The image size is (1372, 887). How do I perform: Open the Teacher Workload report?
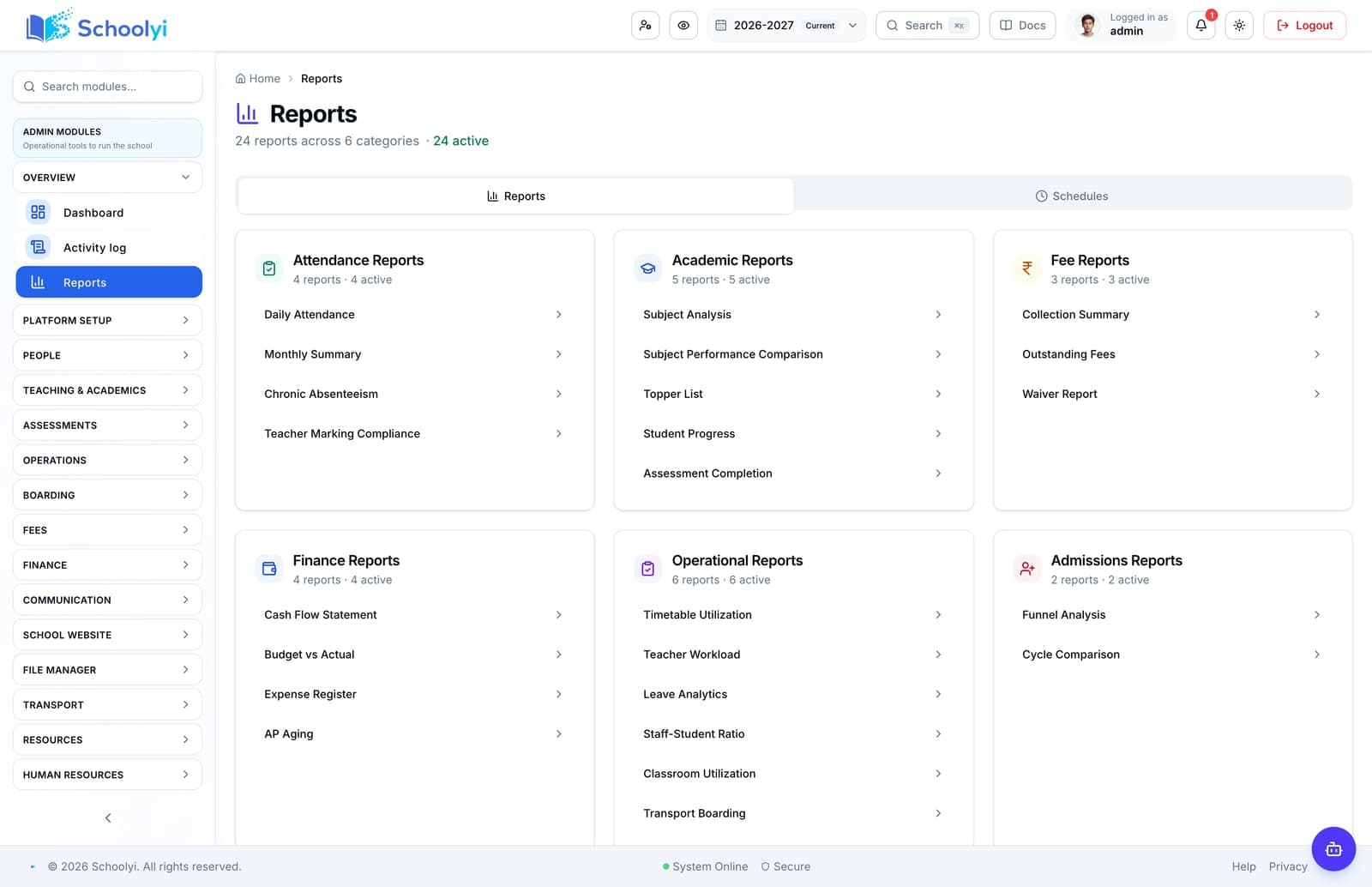pyautogui.click(x=793, y=655)
